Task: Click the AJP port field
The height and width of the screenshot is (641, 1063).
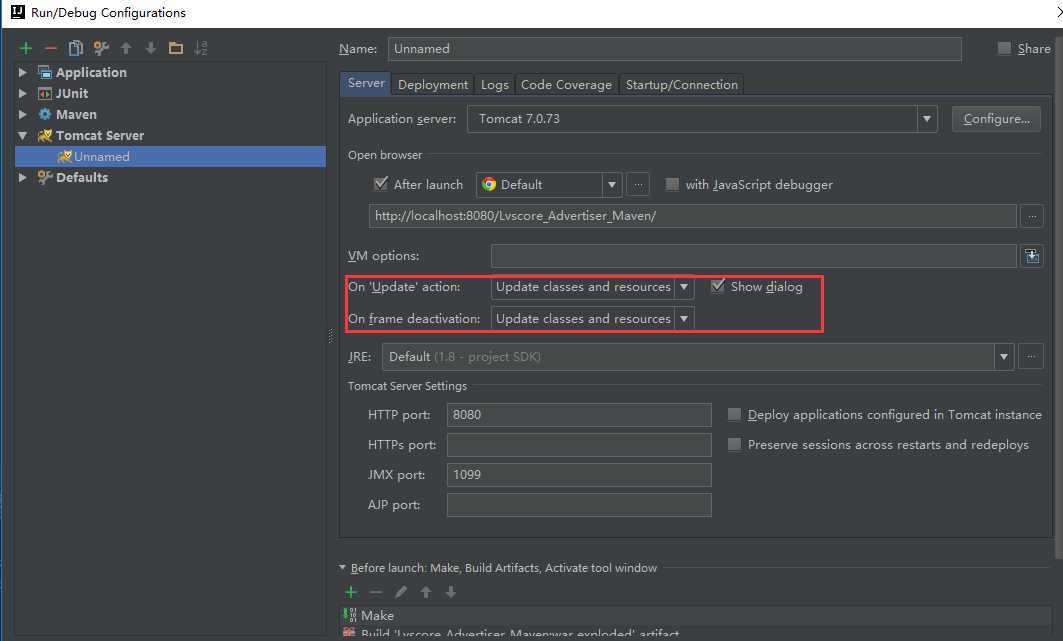Action: click(x=579, y=505)
